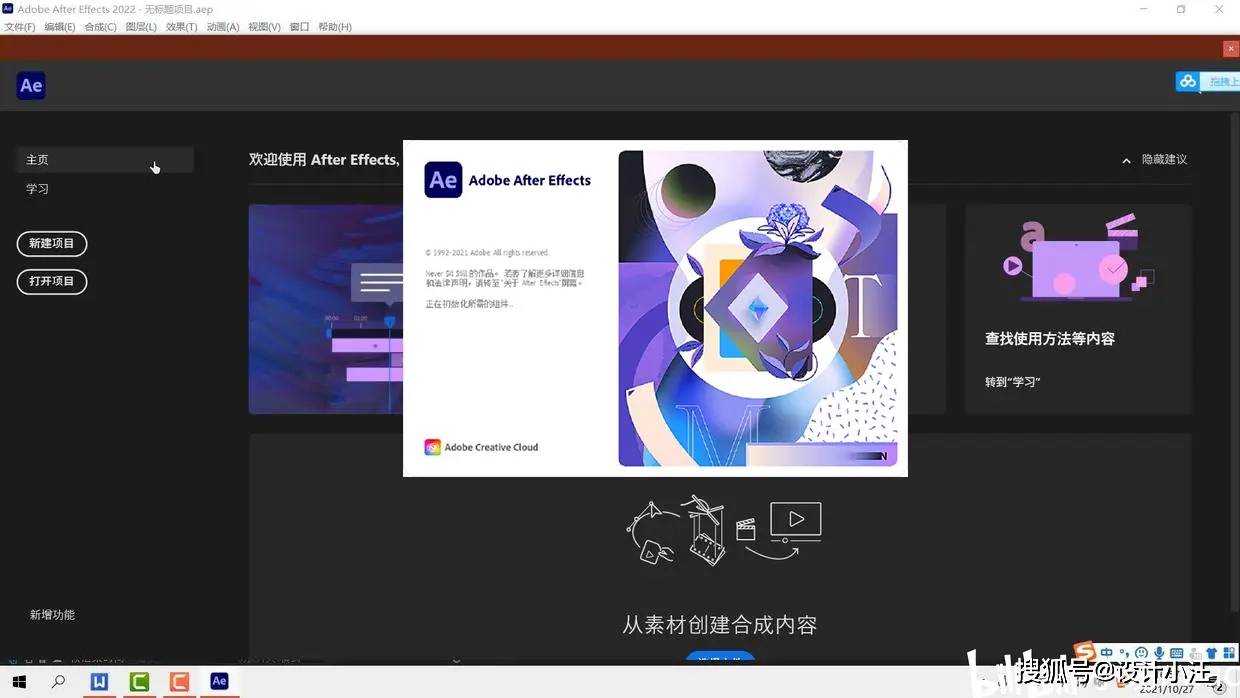Open the Windows Start menu

click(19, 682)
